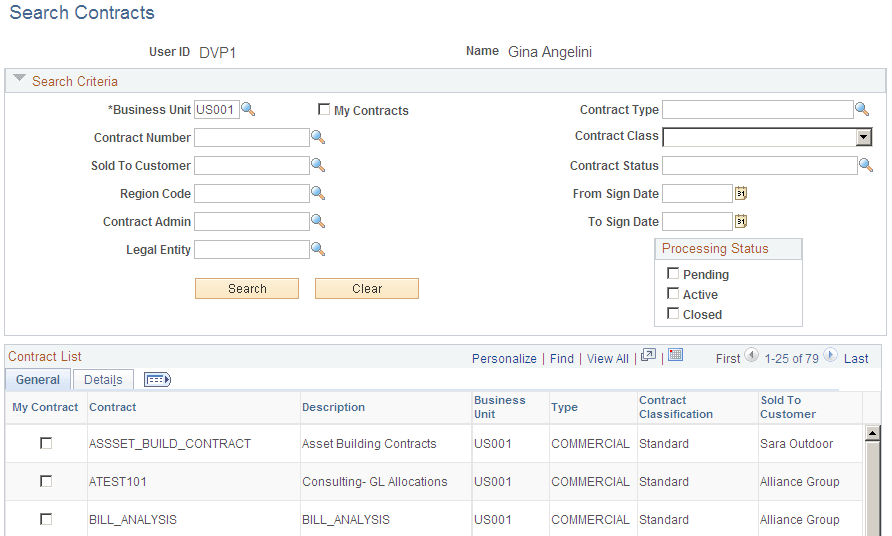Click the Show all columns tab icon

click(158, 380)
